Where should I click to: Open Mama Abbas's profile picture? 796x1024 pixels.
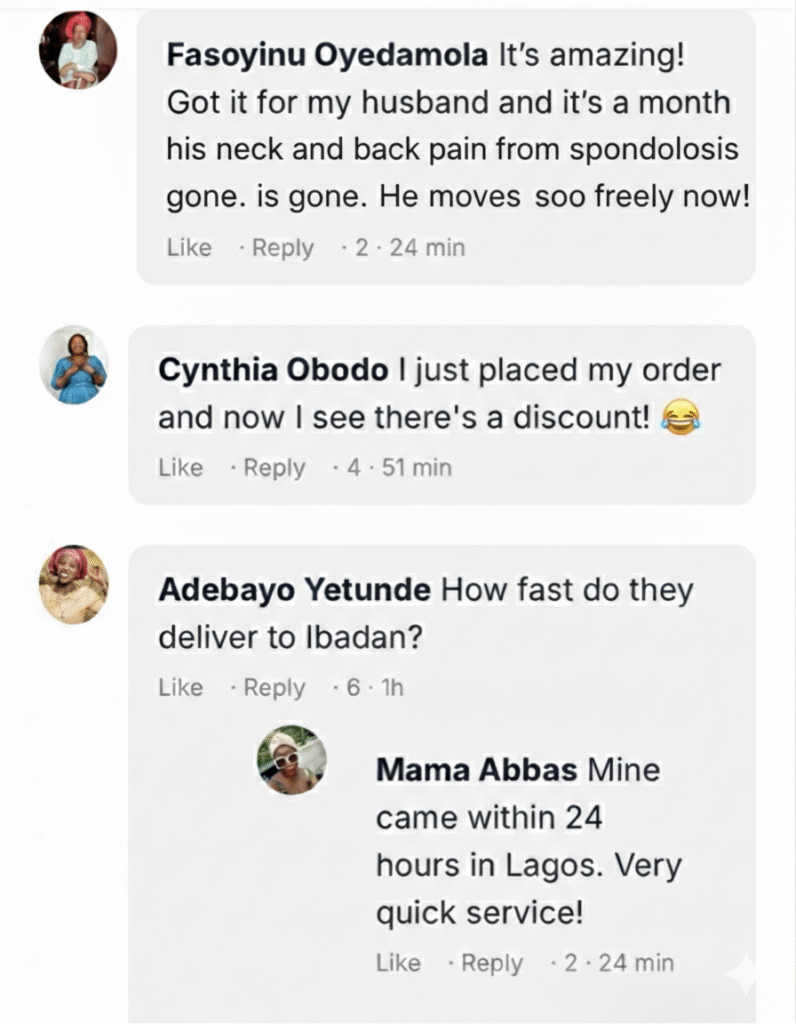click(x=292, y=760)
